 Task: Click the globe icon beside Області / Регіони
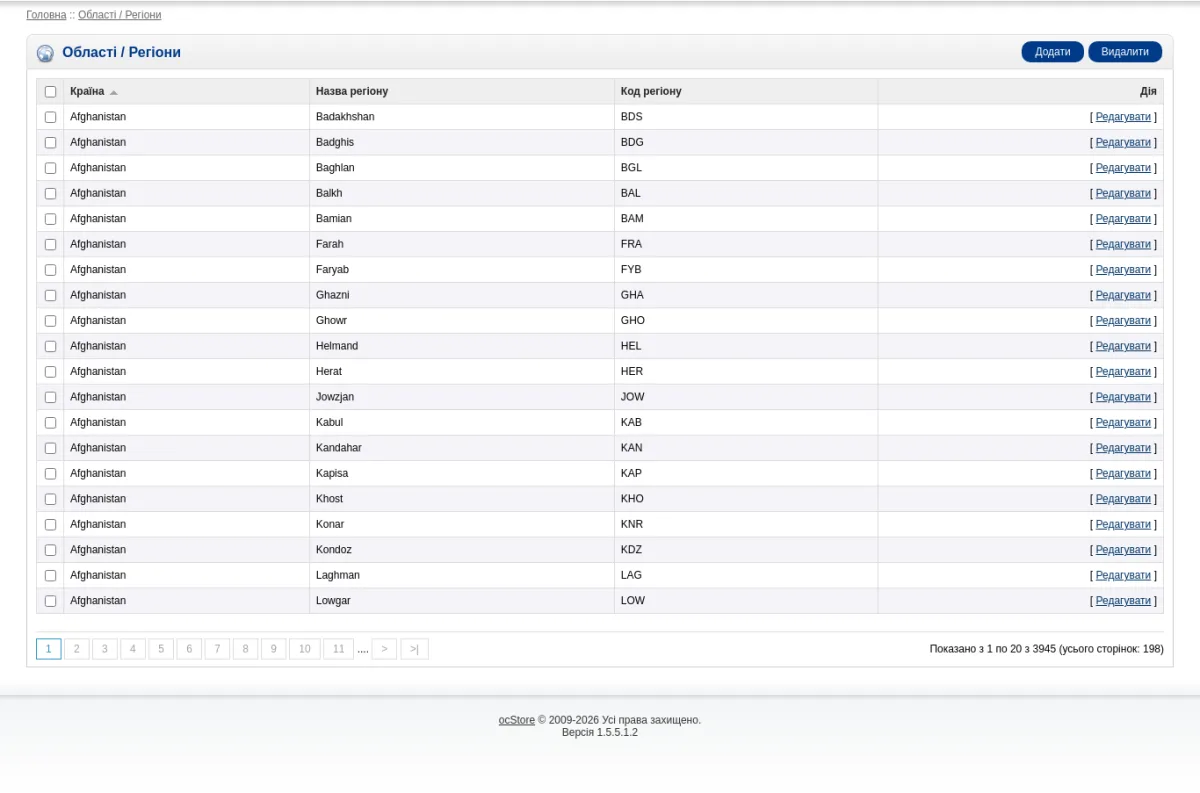(45, 53)
